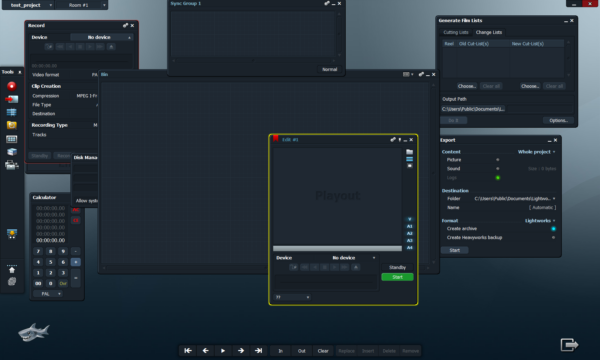Click the home icon in Tools panel
Screen dimensions: 600x360
12,270
